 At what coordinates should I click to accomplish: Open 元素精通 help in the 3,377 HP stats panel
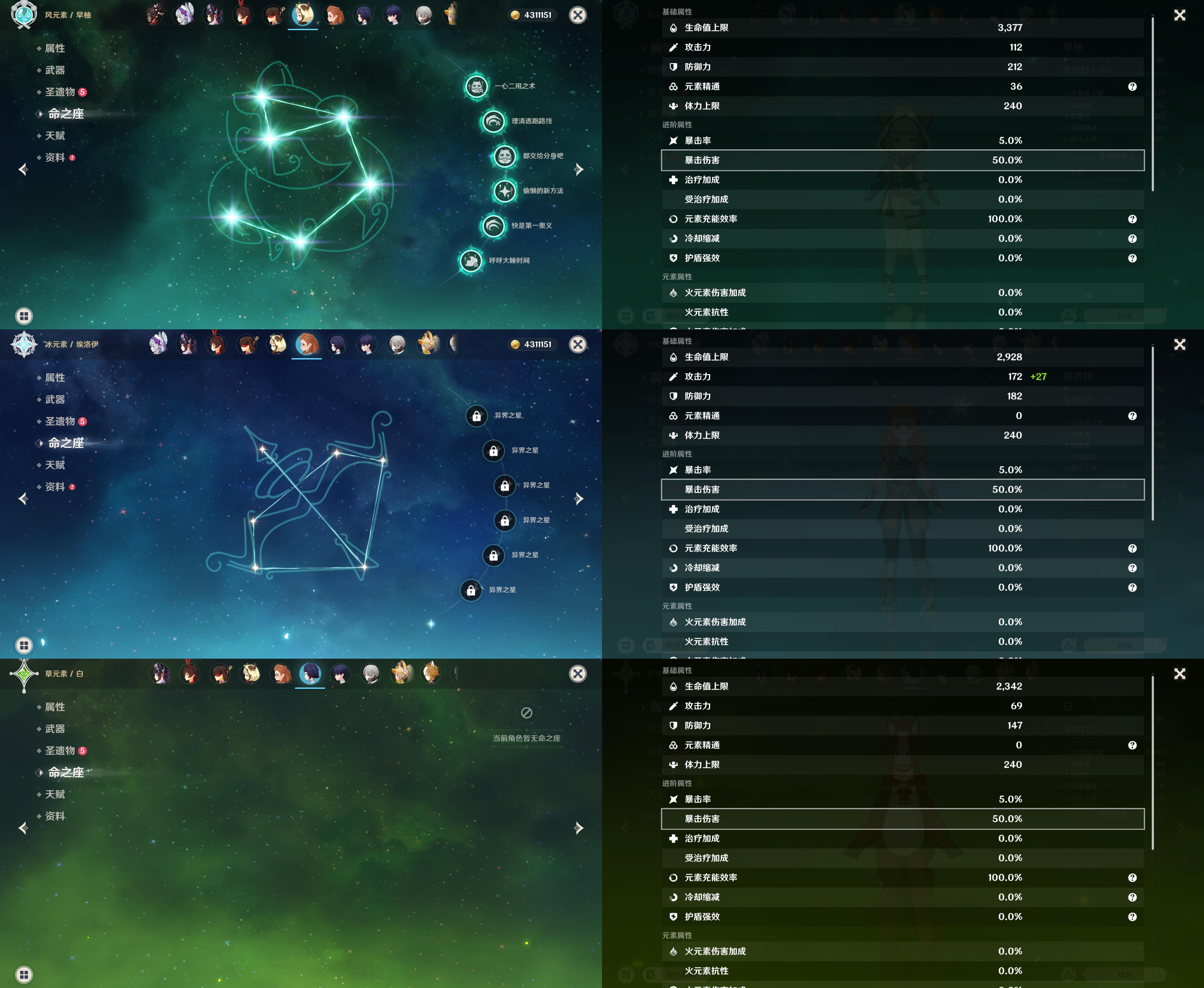(1132, 87)
